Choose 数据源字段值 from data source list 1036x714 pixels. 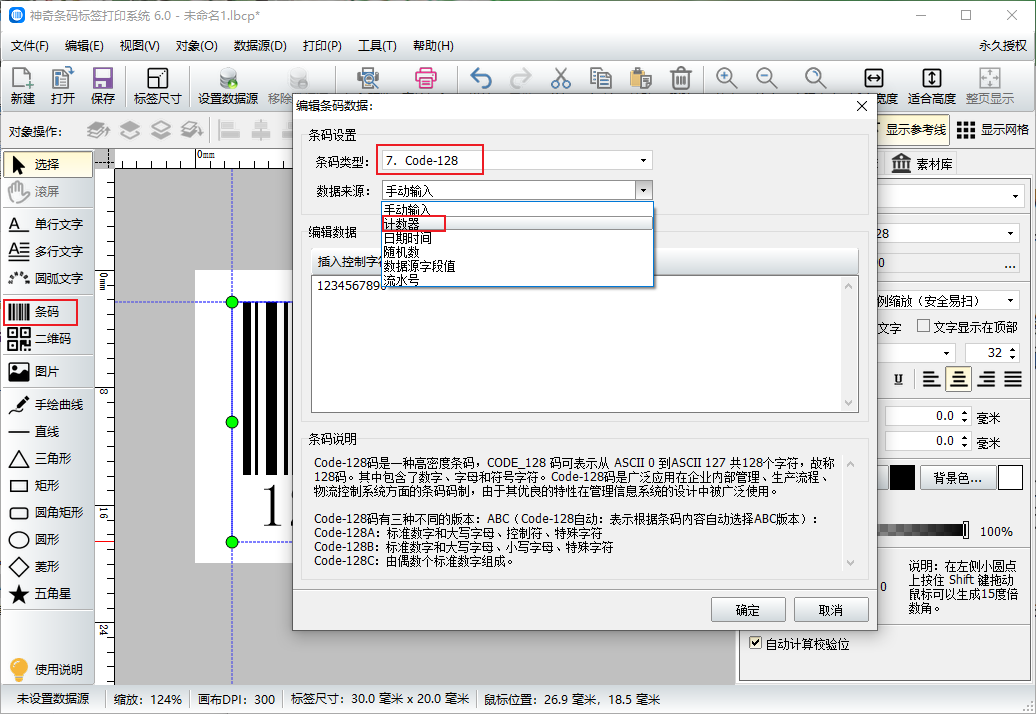517,266
